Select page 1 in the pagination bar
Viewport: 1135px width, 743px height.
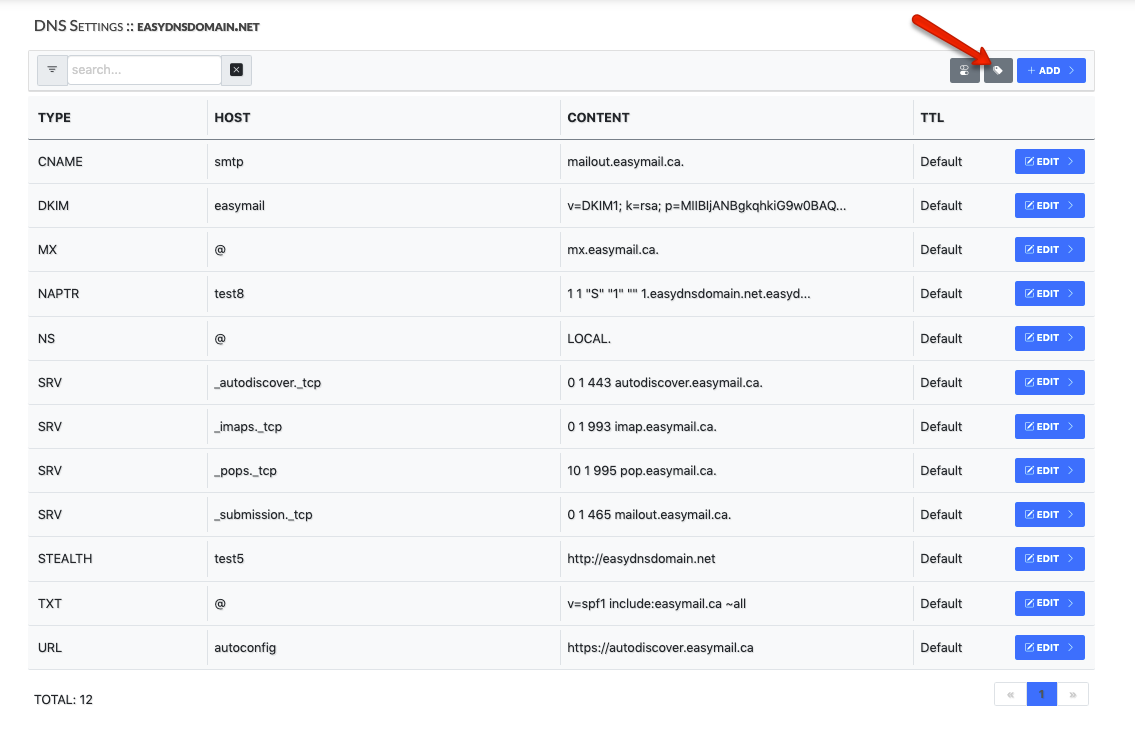click(1041, 694)
